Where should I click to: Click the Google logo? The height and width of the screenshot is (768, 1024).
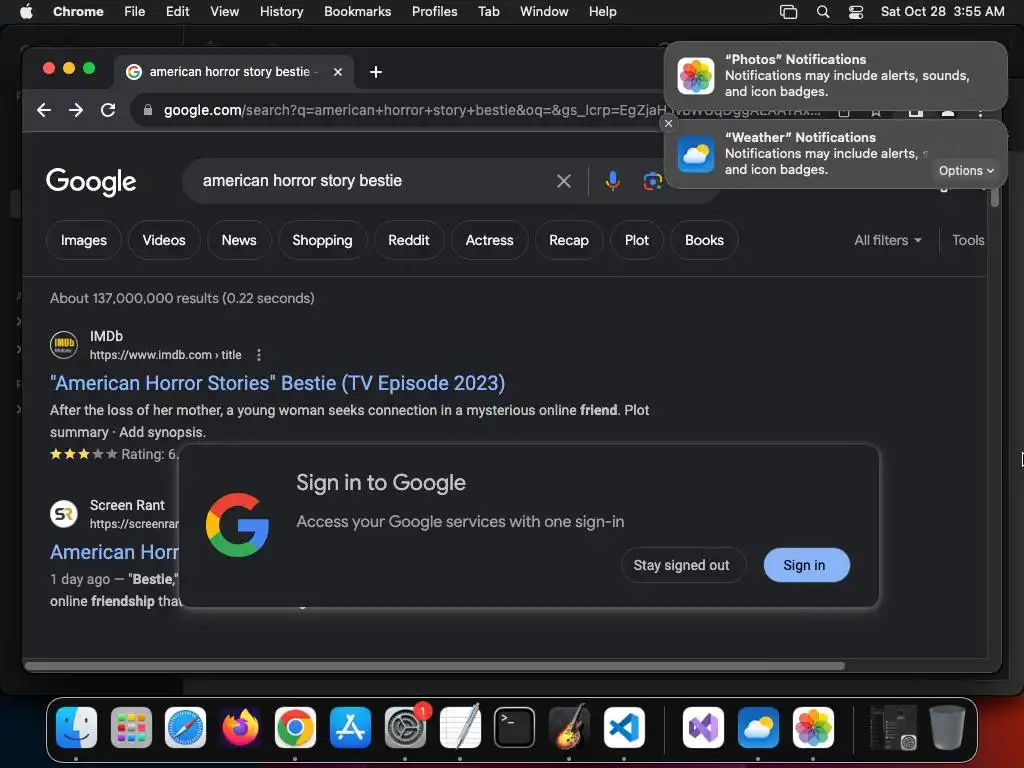pos(91,182)
